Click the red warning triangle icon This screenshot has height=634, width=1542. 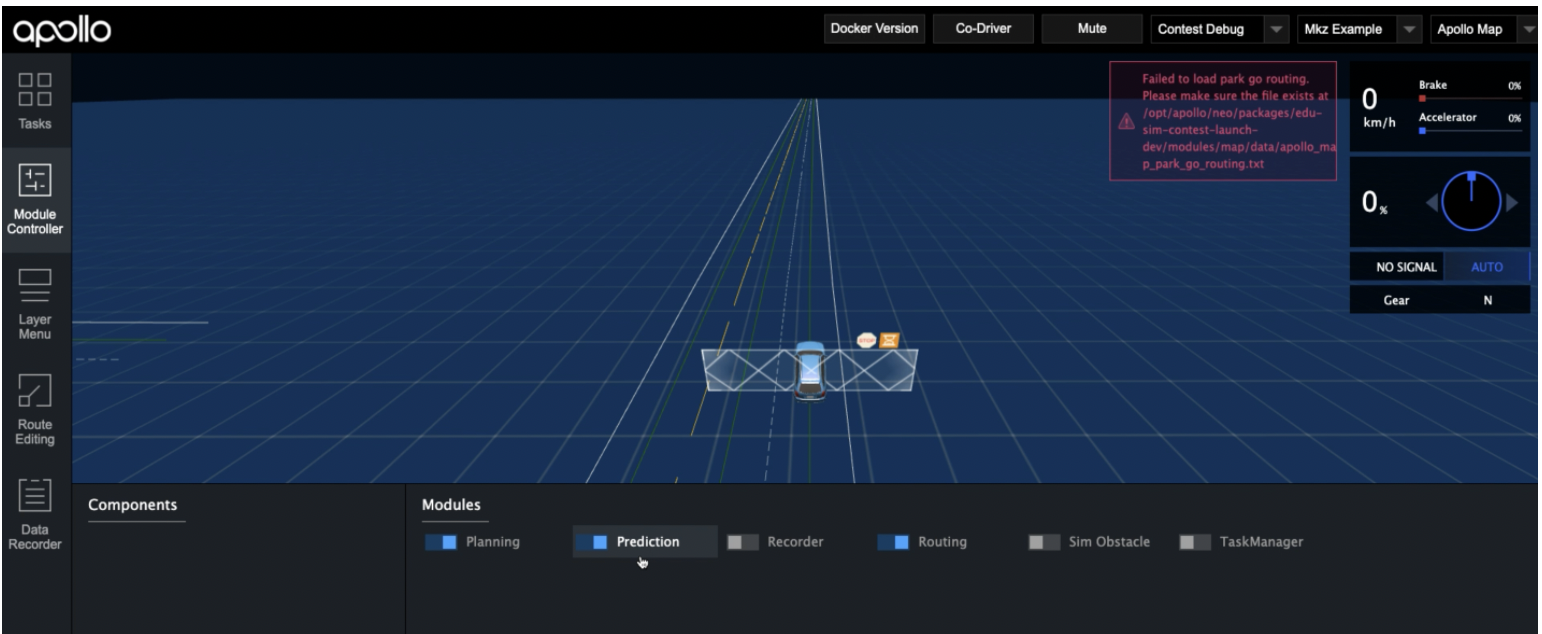(1126, 121)
